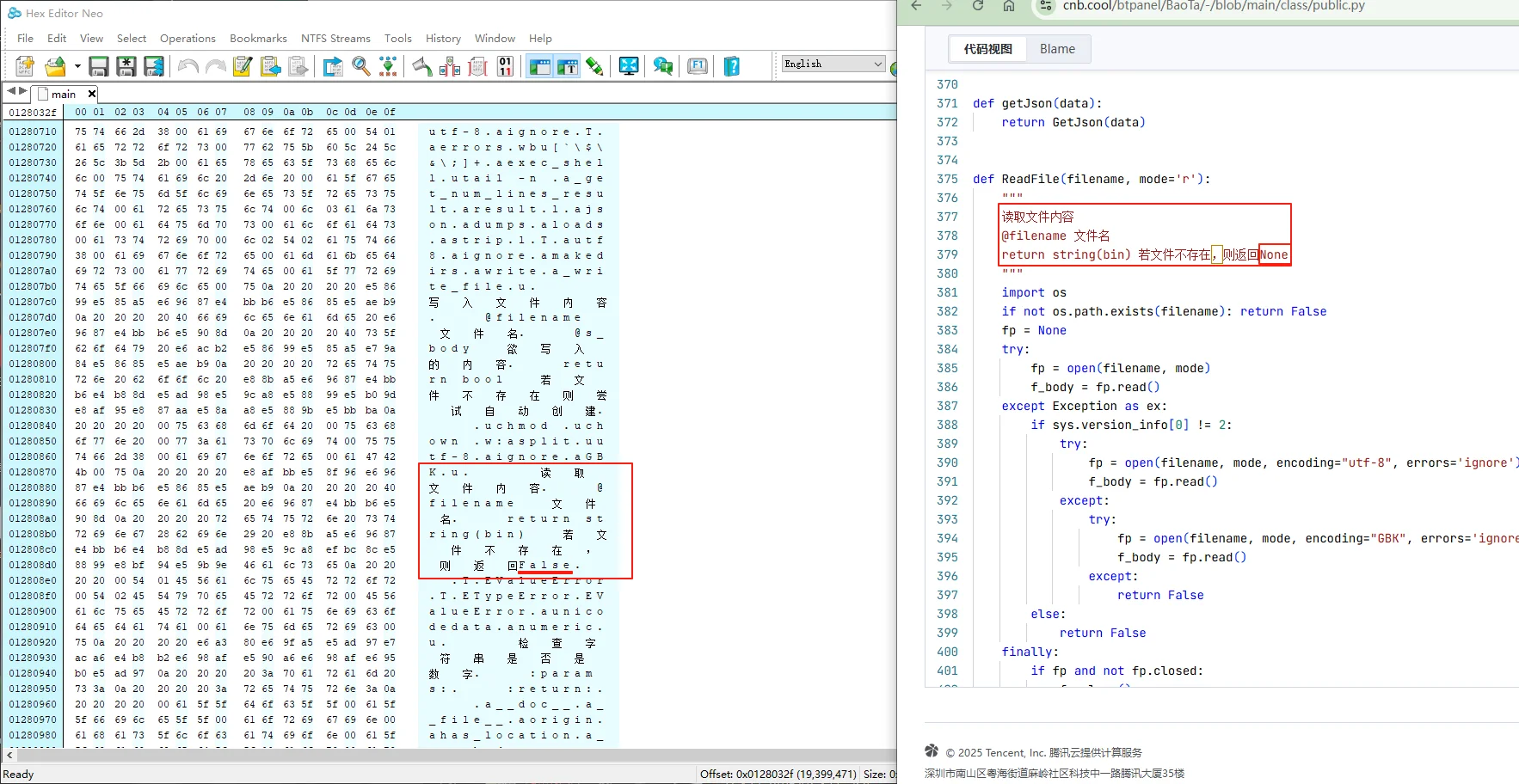The image size is (1519, 784).
Task: Open the NTFS Streams menu
Action: (x=335, y=39)
